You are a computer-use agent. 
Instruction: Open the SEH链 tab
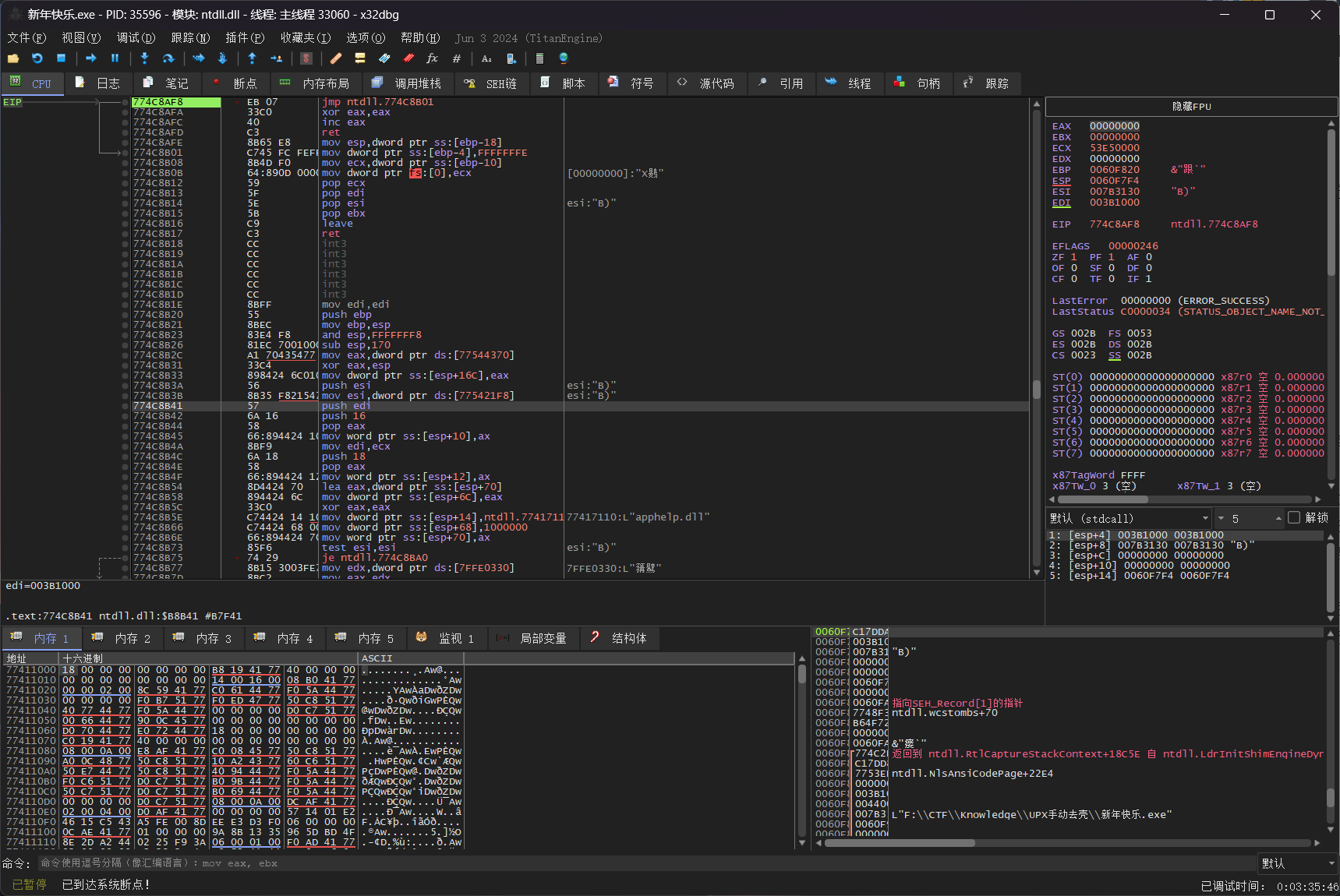click(x=491, y=83)
